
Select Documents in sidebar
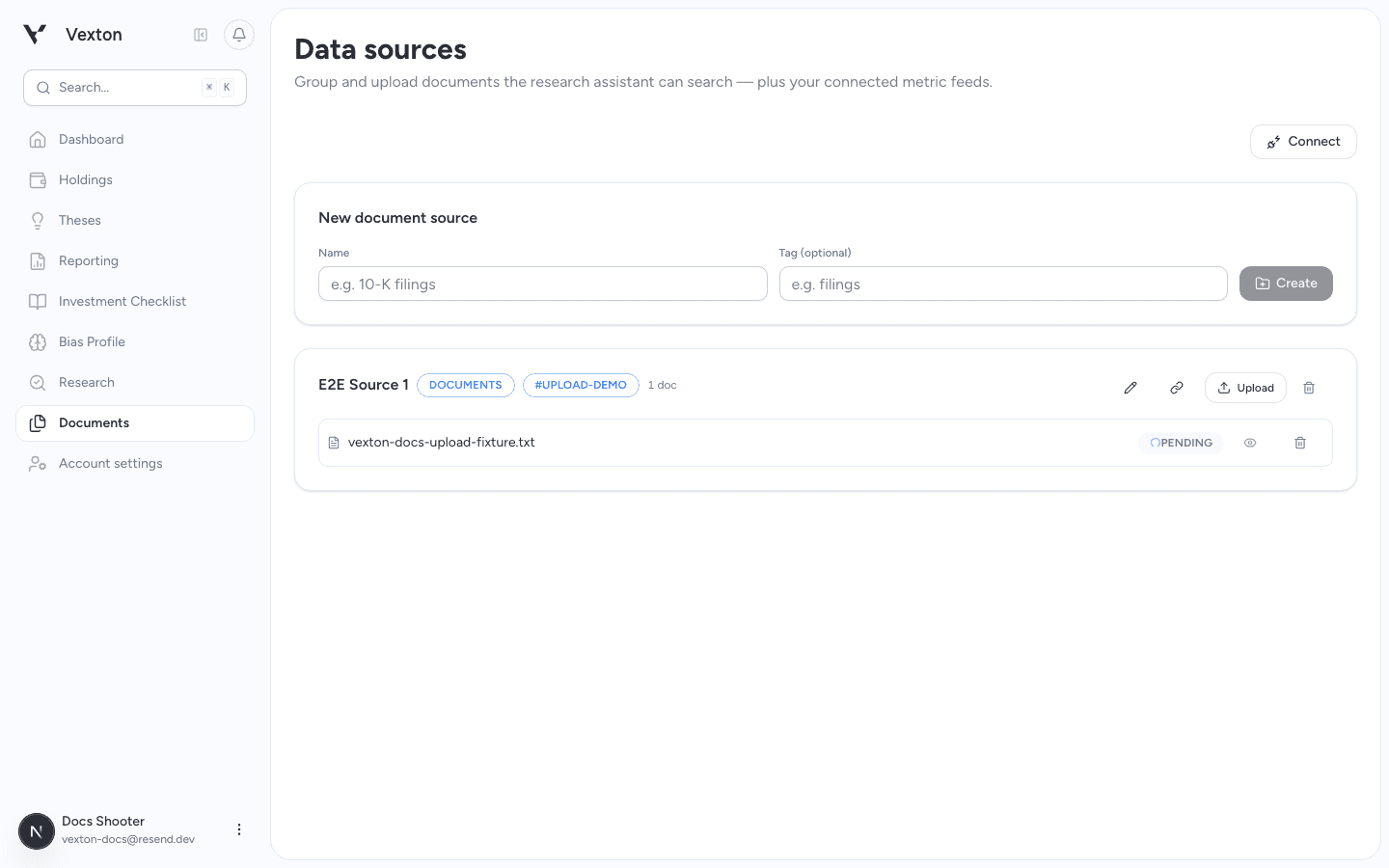click(x=135, y=423)
